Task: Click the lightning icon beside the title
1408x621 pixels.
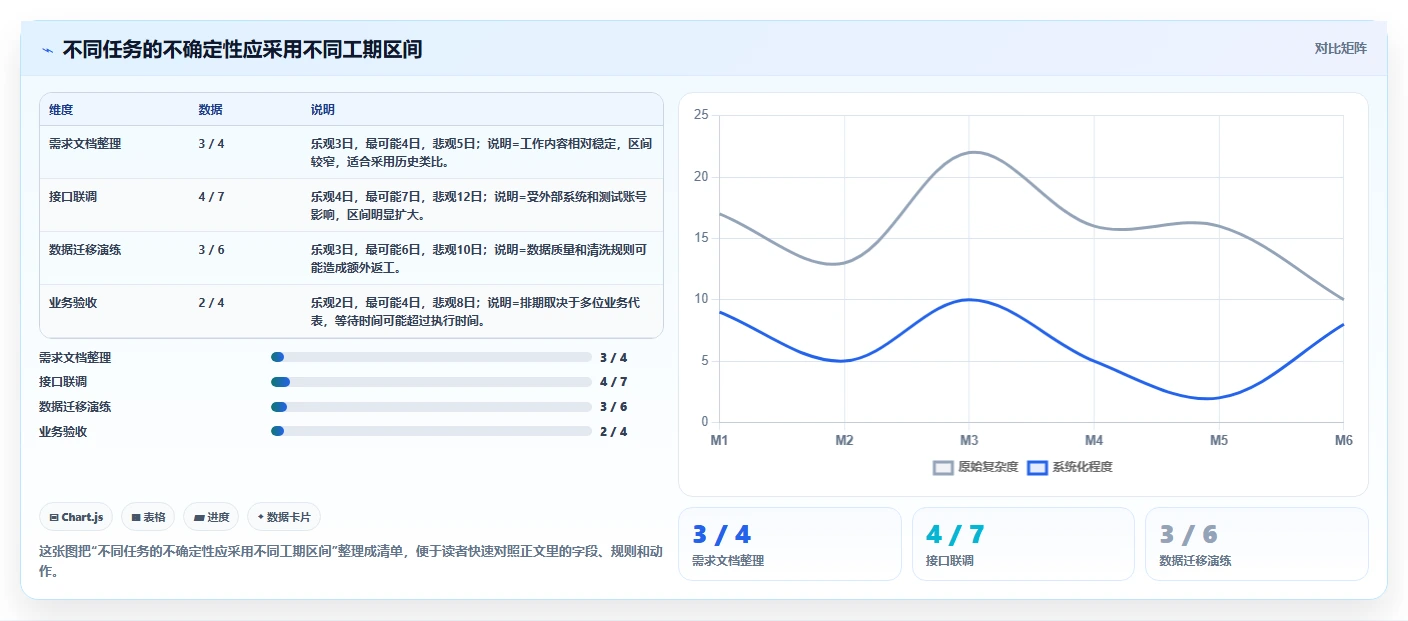Action: [48, 50]
